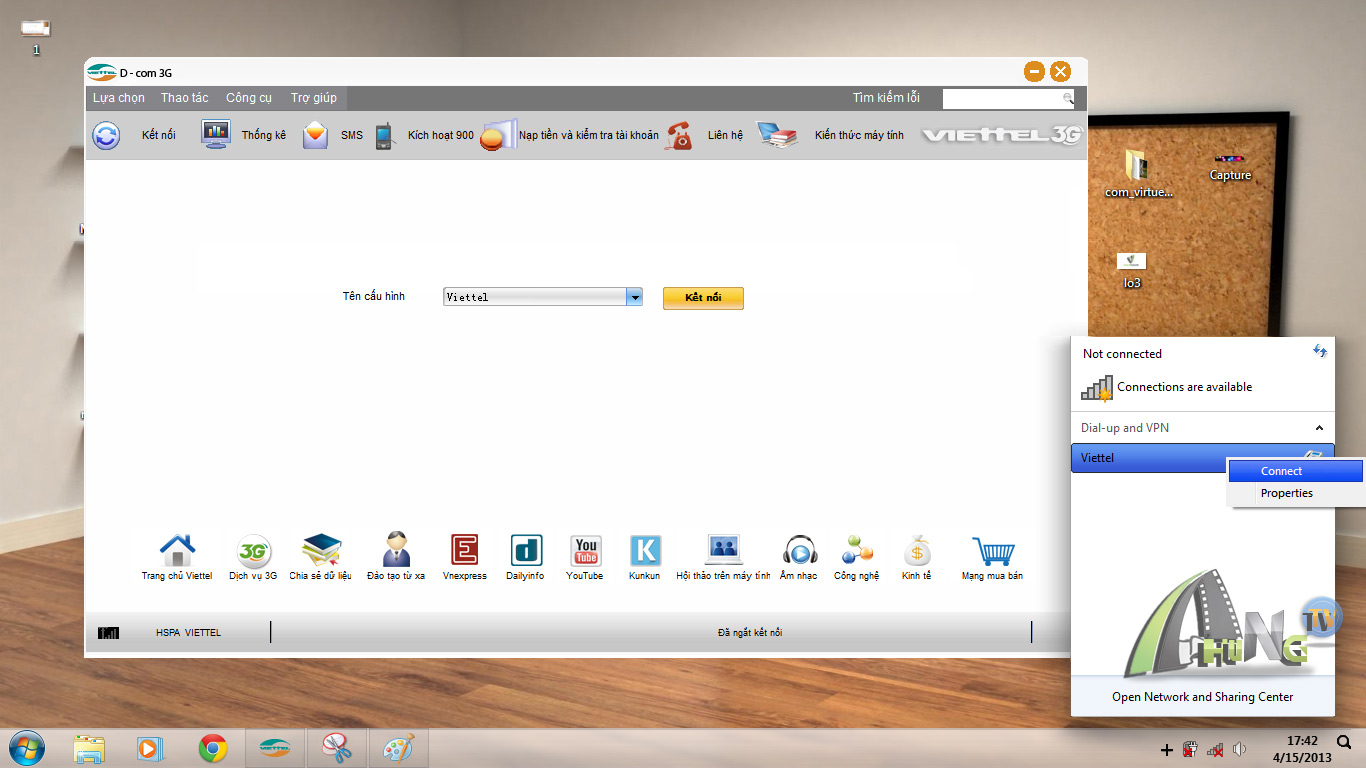Image resolution: width=1366 pixels, height=768 pixels.
Task: Open Thống kê statistics monitor icon
Action: (216, 135)
